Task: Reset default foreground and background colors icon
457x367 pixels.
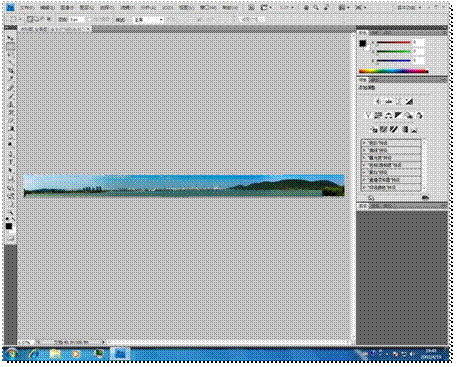Action: point(8,219)
